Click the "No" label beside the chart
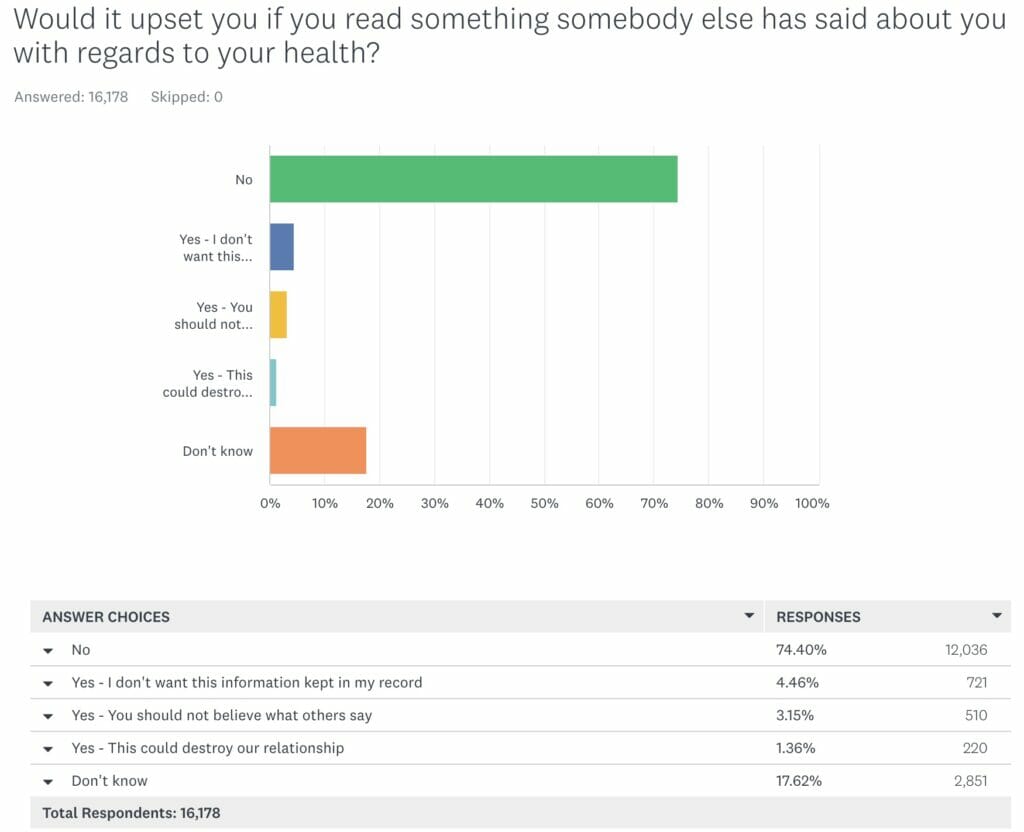The image size is (1024, 832). point(244,180)
